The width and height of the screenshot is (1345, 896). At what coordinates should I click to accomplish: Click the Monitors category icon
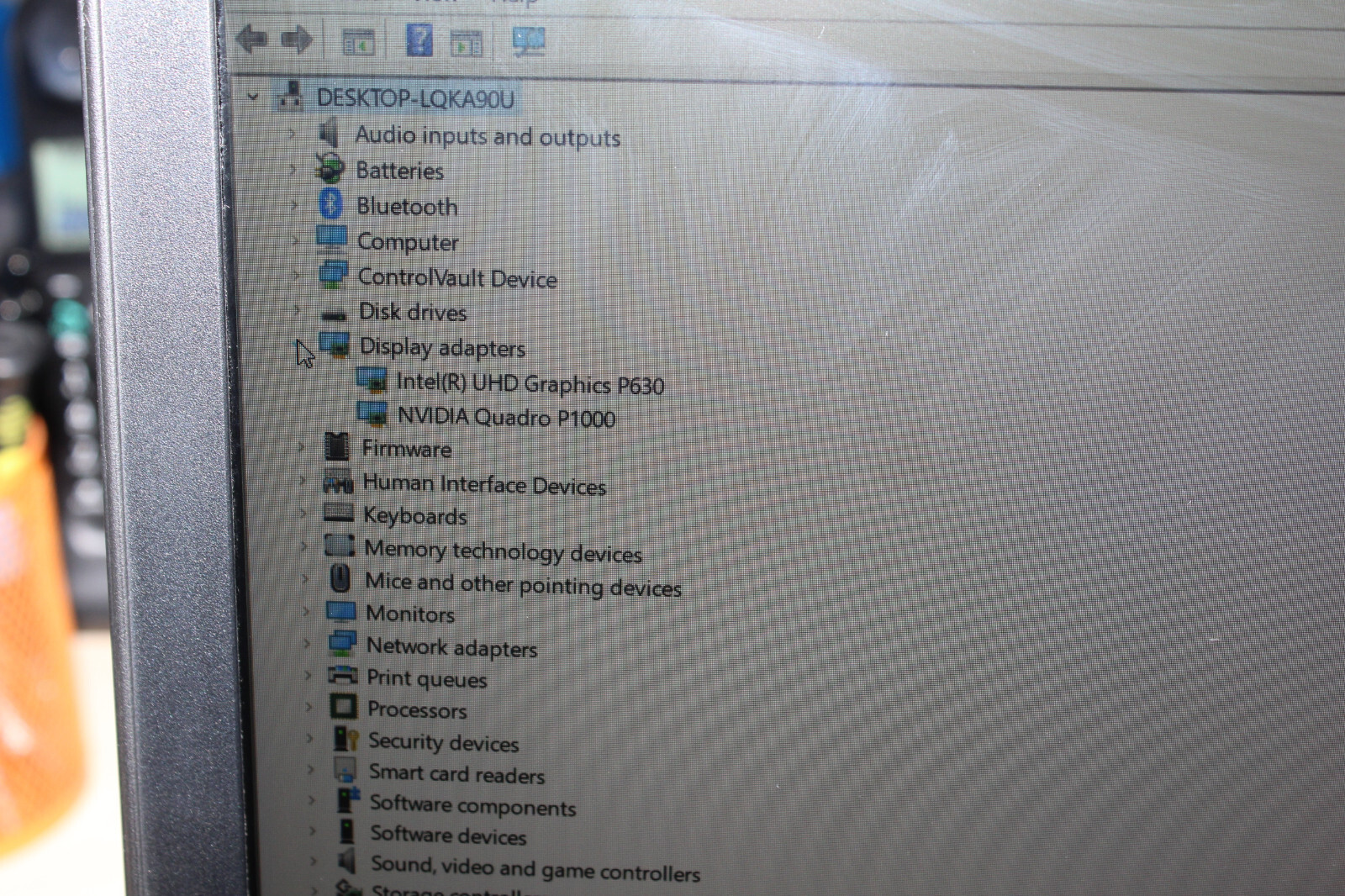click(341, 611)
